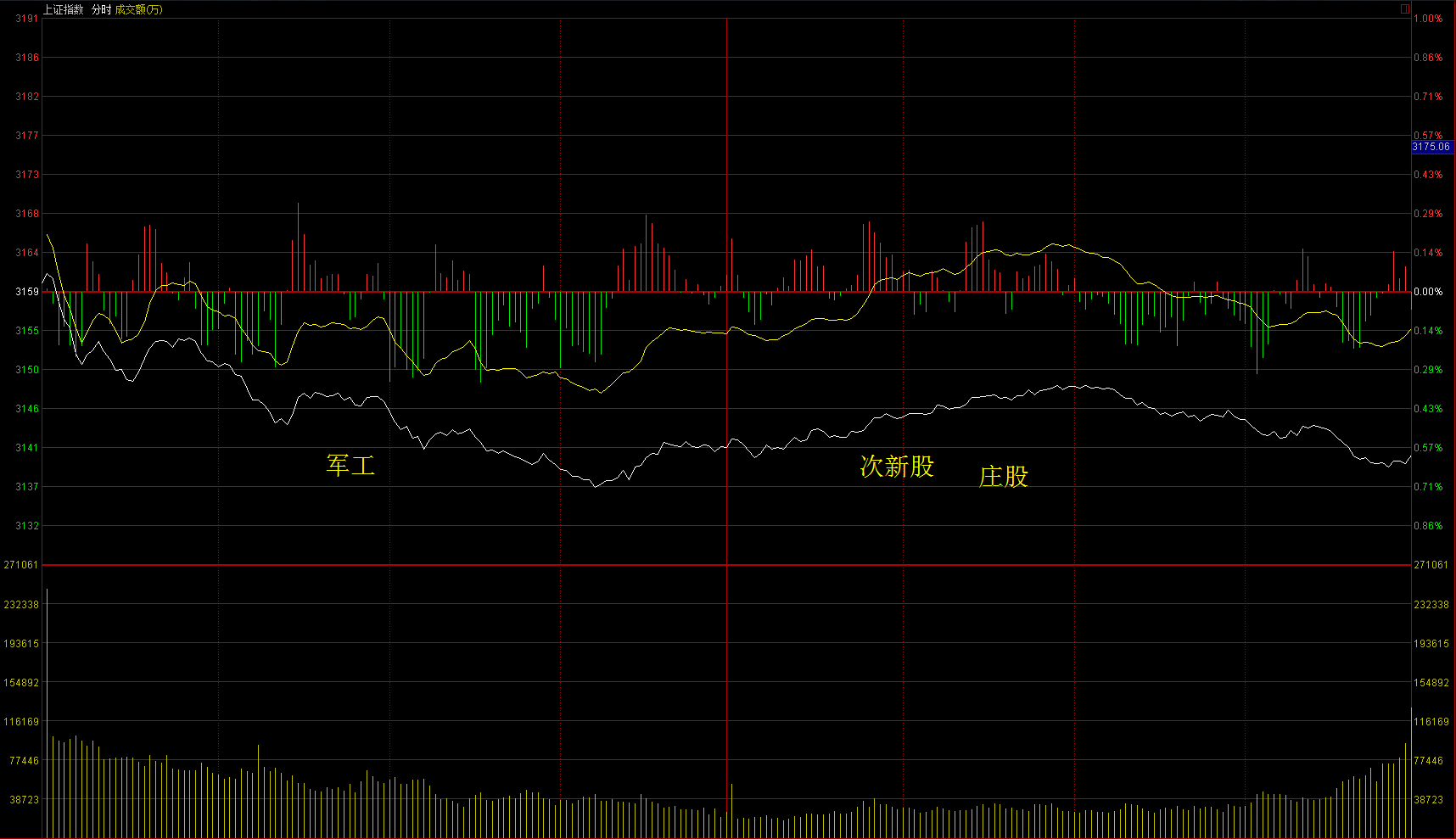Click the blue 3175.06 price tag

[x=1431, y=147]
